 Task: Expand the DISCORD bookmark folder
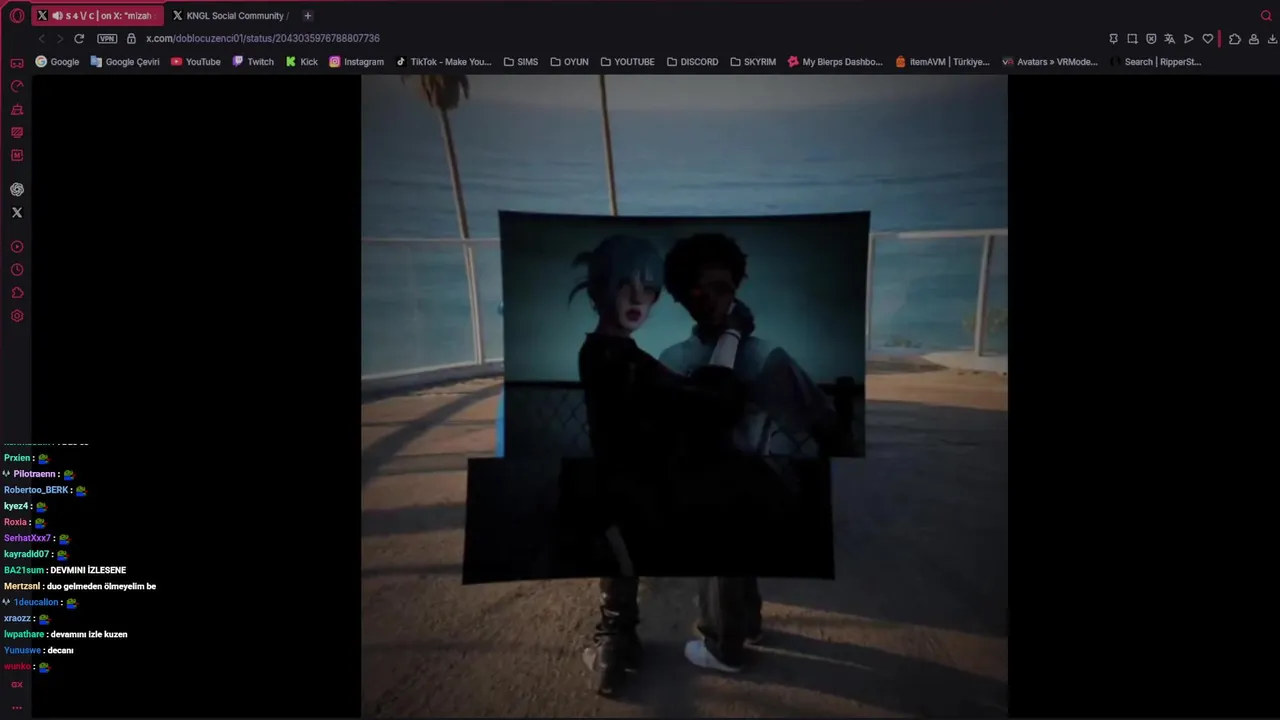click(693, 62)
